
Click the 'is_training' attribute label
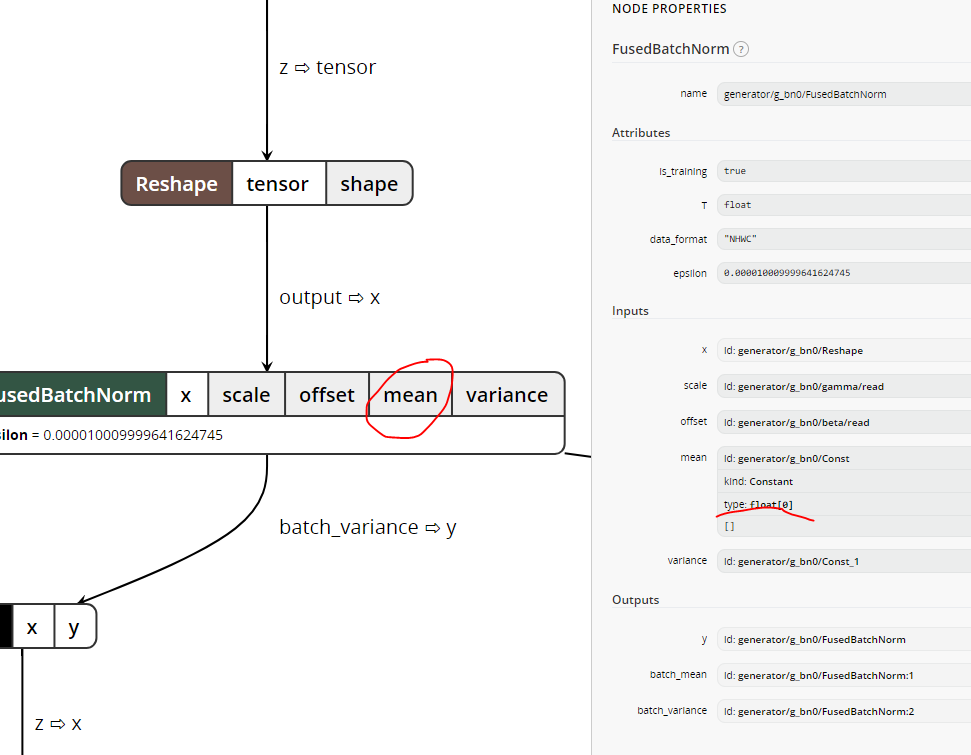click(682, 172)
